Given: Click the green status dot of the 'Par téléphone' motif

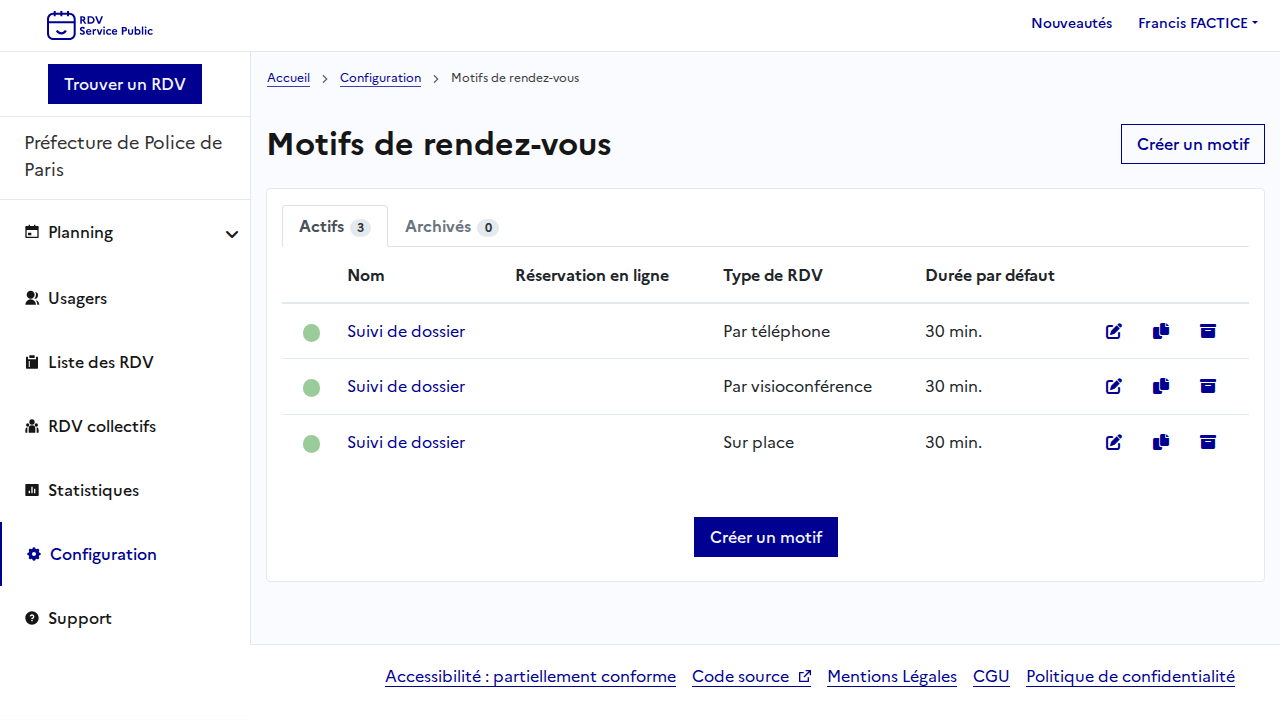Looking at the screenshot, I should pos(311,332).
